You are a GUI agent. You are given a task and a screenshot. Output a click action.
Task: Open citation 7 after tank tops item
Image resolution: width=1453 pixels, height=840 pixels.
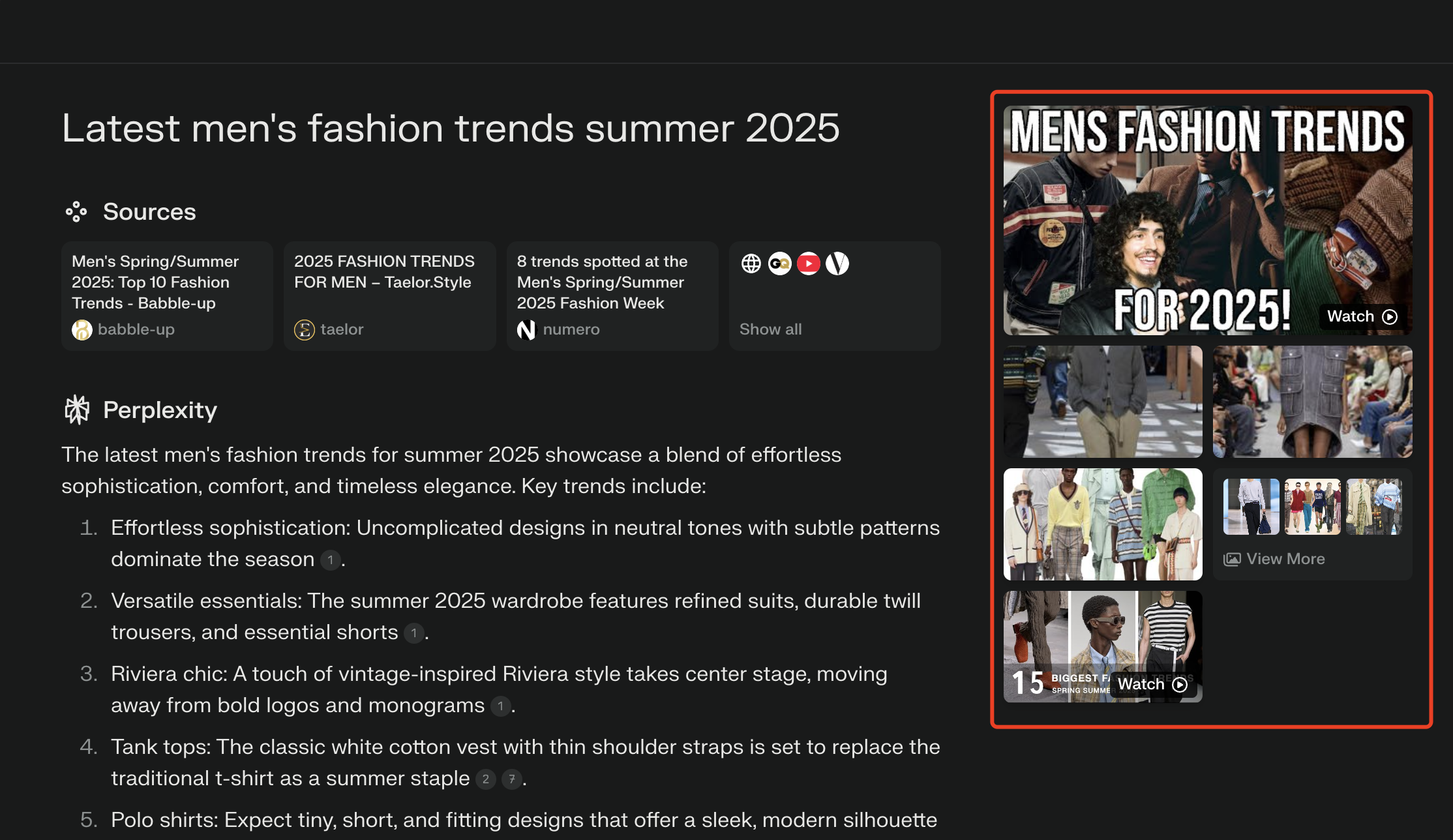click(x=512, y=779)
